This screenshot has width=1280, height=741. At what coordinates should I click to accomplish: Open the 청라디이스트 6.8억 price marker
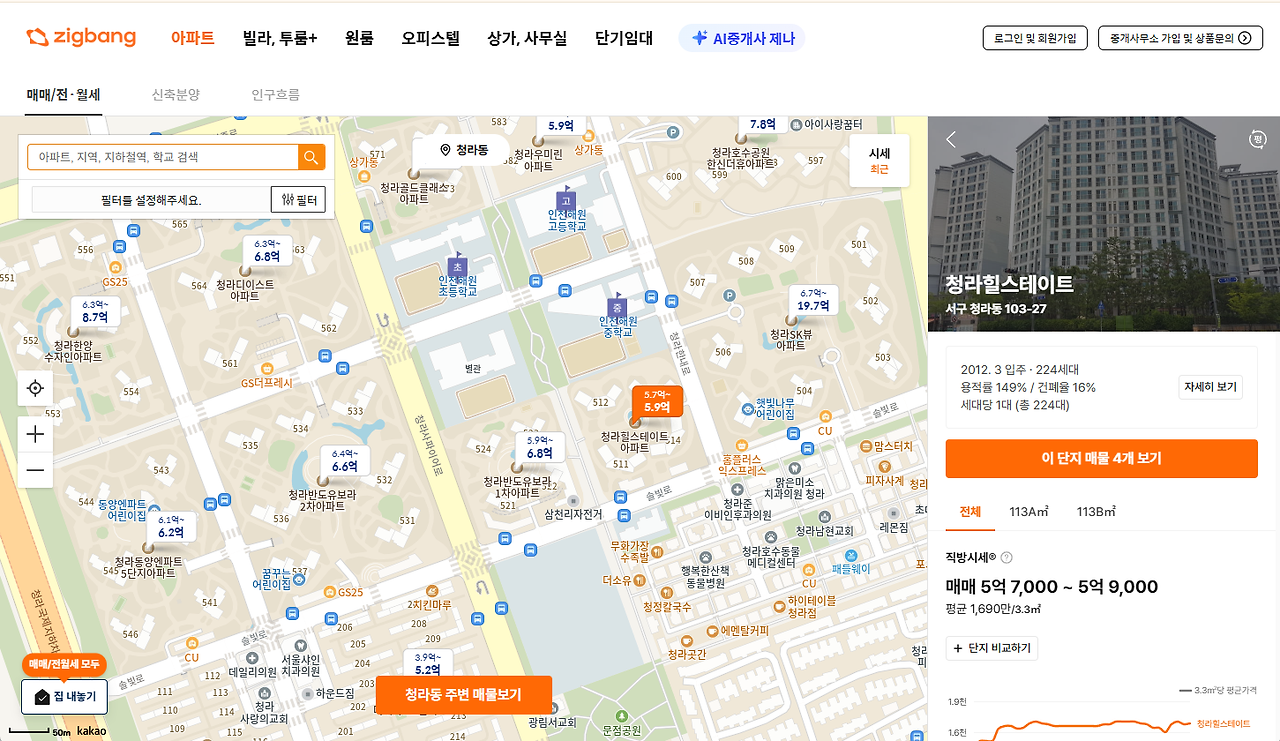(x=267, y=251)
